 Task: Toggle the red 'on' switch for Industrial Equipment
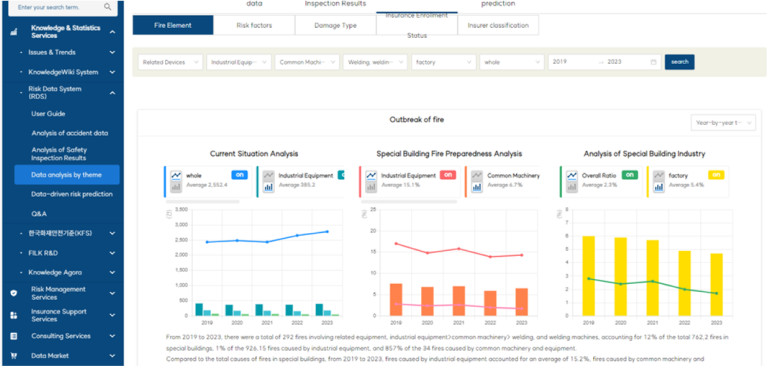click(448, 175)
